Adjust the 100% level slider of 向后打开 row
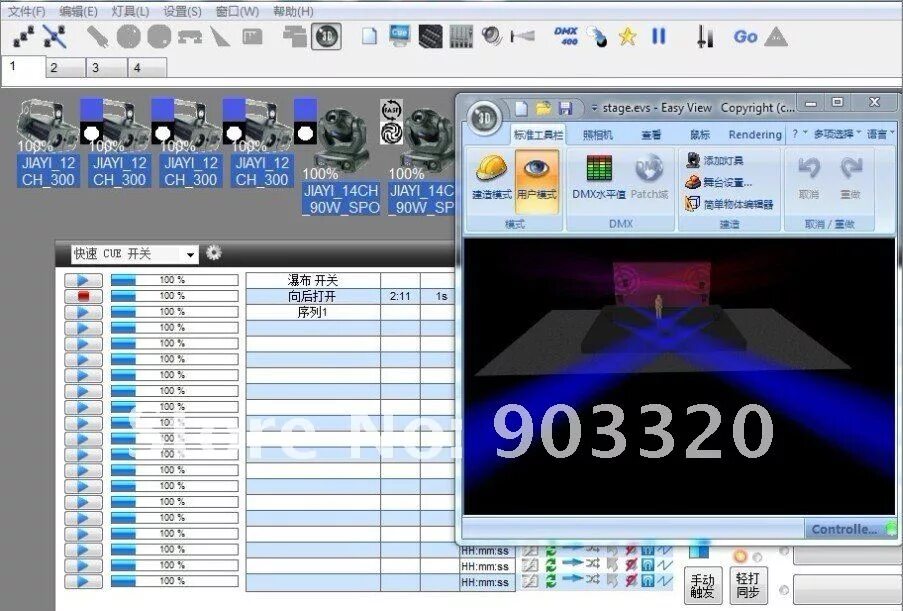 click(174, 296)
